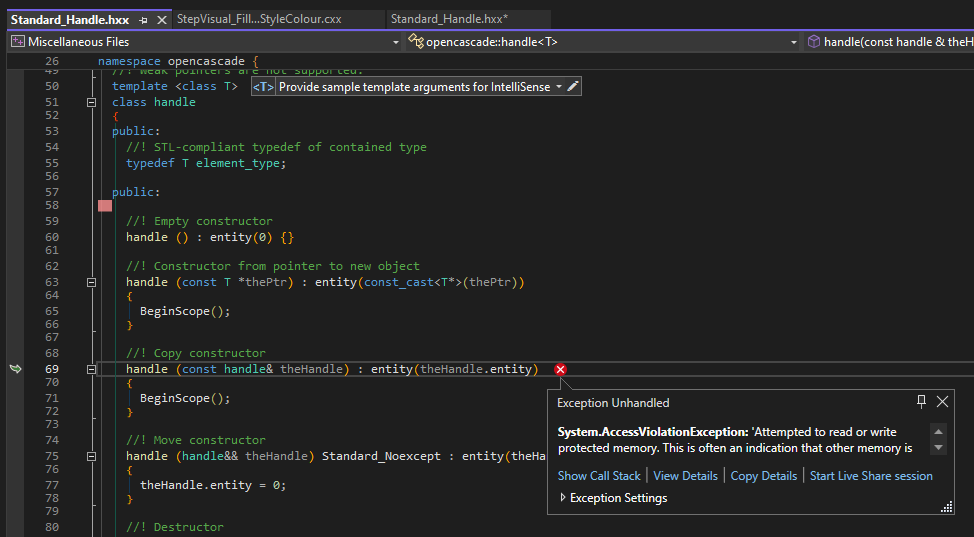The width and height of the screenshot is (974, 537).
Task: Click the <T> template IntelliSense icon
Action: click(262, 87)
